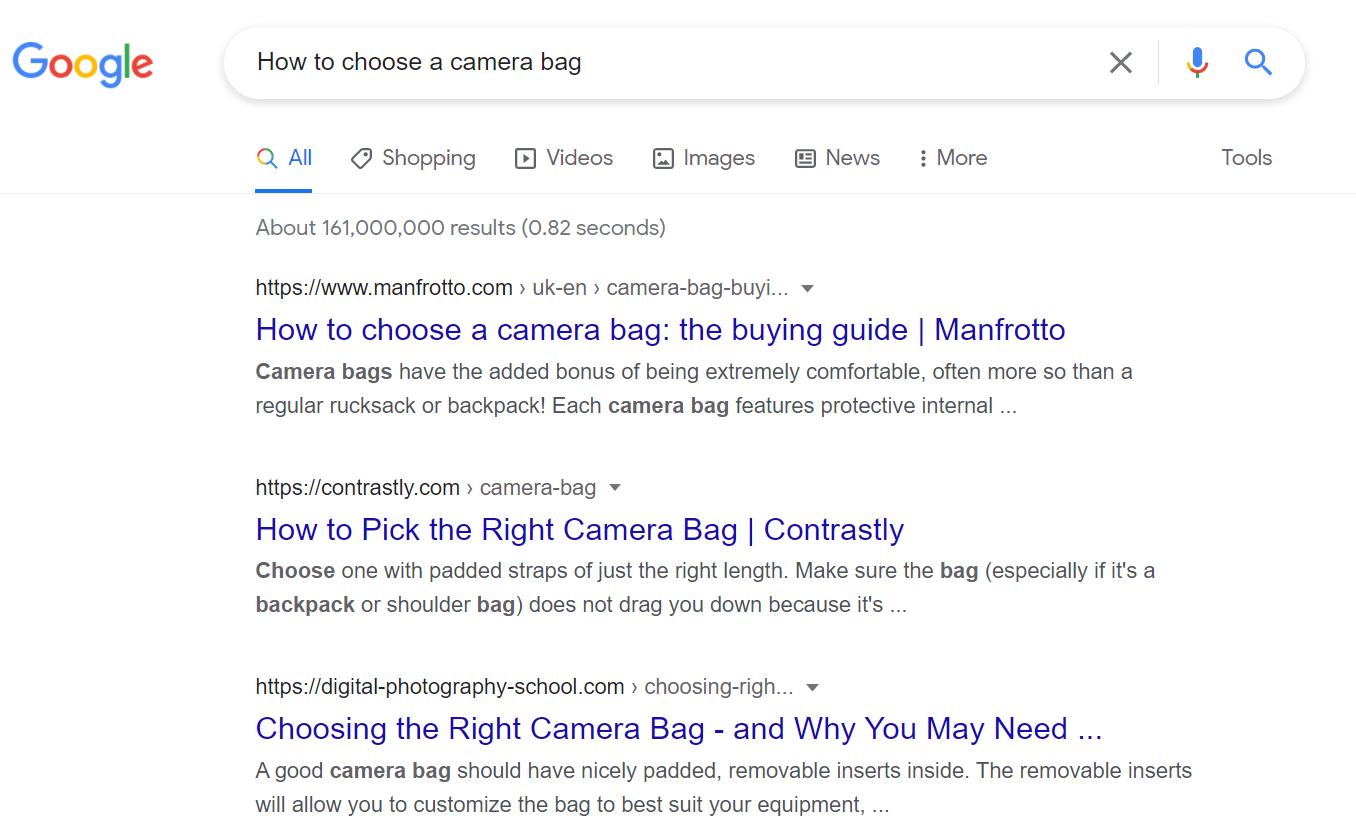
Task: Switch to the Shopping tab
Action: [413, 158]
